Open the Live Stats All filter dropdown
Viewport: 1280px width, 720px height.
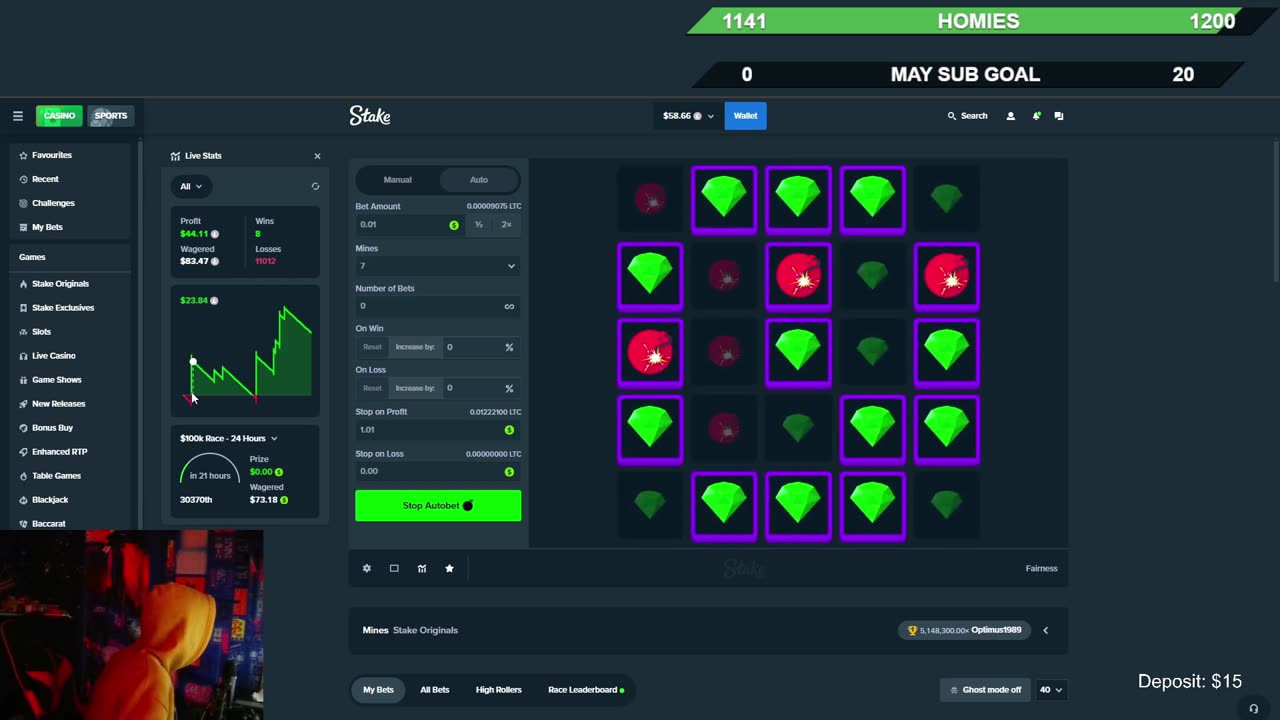click(x=190, y=186)
